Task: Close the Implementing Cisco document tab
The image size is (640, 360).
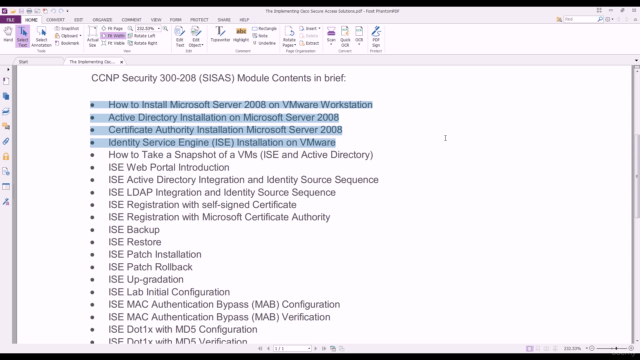Action: coord(122,62)
